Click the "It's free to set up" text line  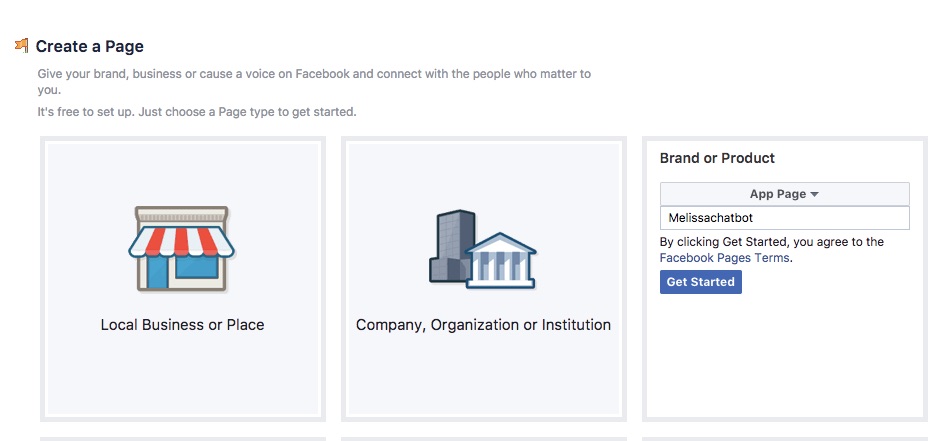point(197,112)
